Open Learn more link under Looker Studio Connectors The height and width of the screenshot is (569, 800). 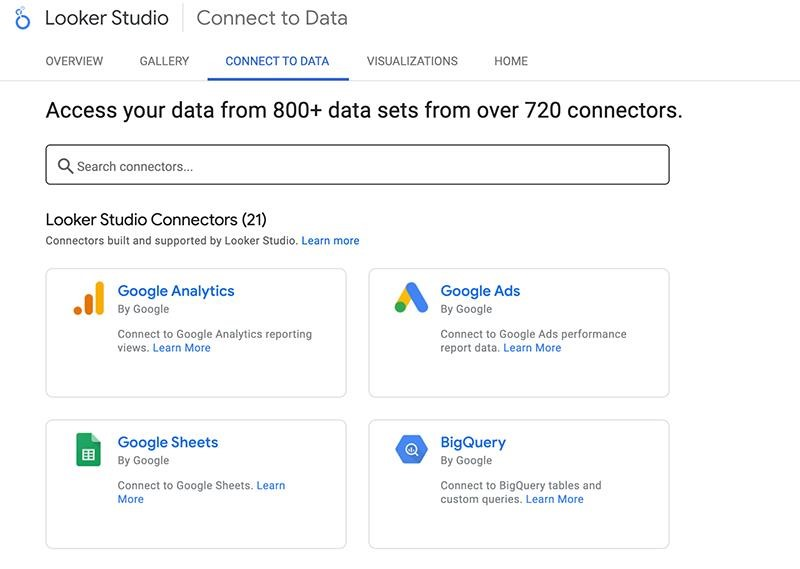[x=330, y=240]
